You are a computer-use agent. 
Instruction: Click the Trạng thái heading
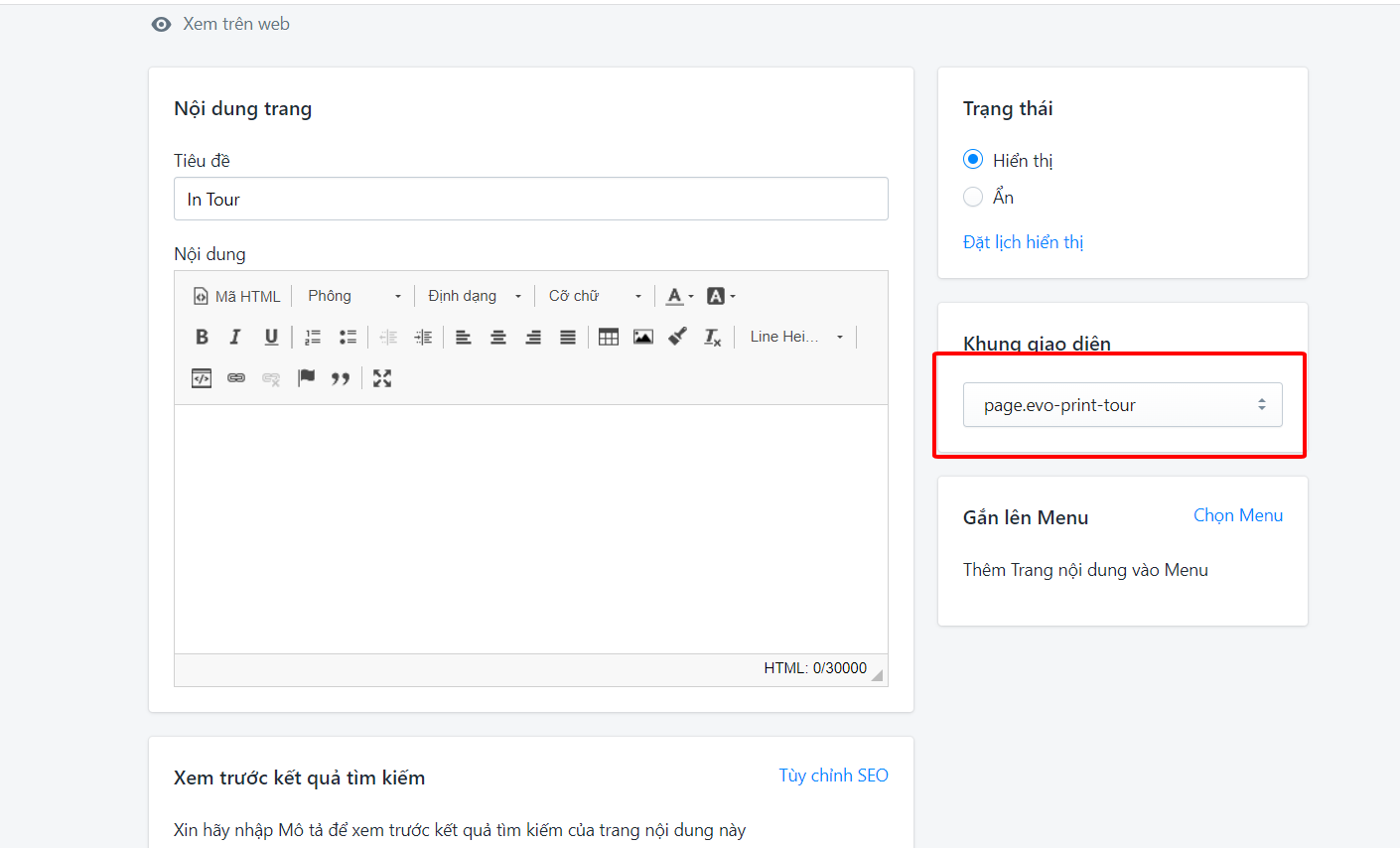click(x=1008, y=108)
